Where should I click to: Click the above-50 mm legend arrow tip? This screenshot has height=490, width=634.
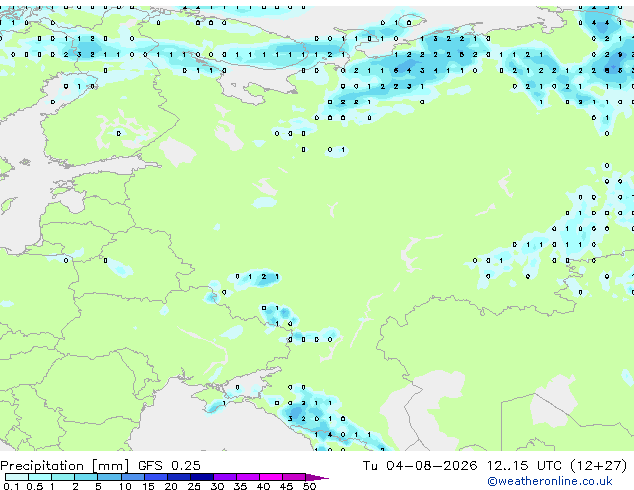click(317, 477)
